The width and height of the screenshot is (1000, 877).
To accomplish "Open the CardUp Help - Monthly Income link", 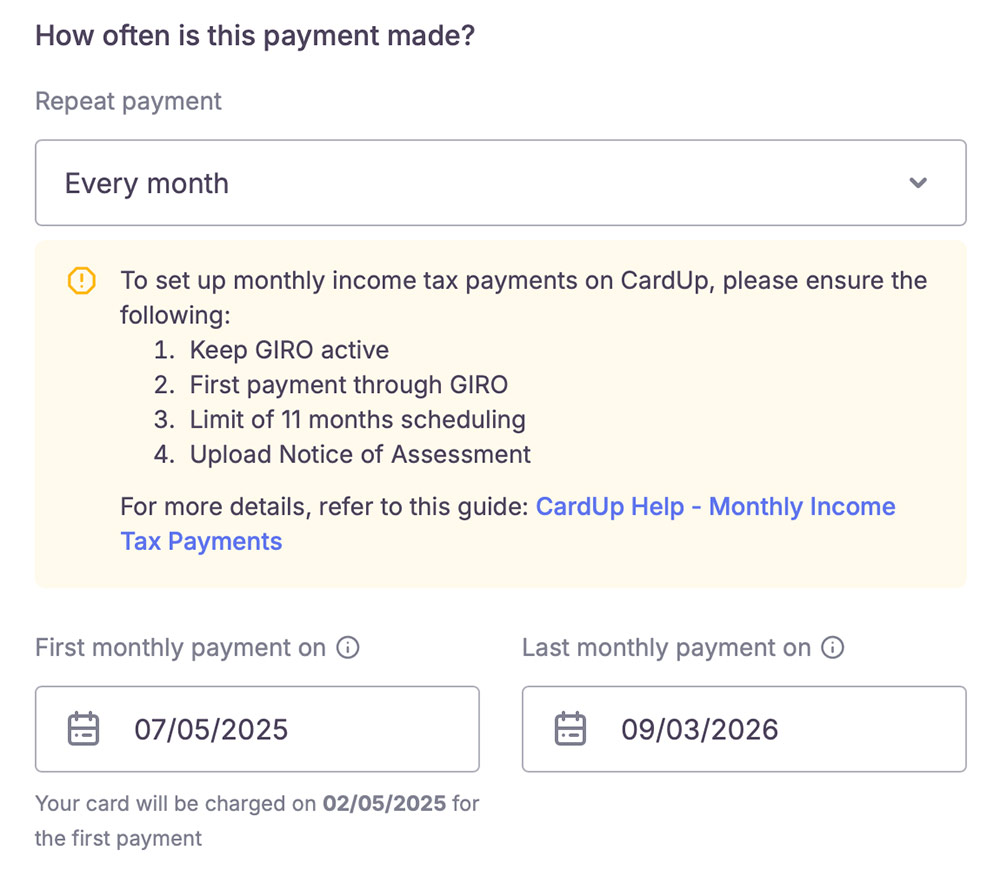I will click(x=715, y=507).
